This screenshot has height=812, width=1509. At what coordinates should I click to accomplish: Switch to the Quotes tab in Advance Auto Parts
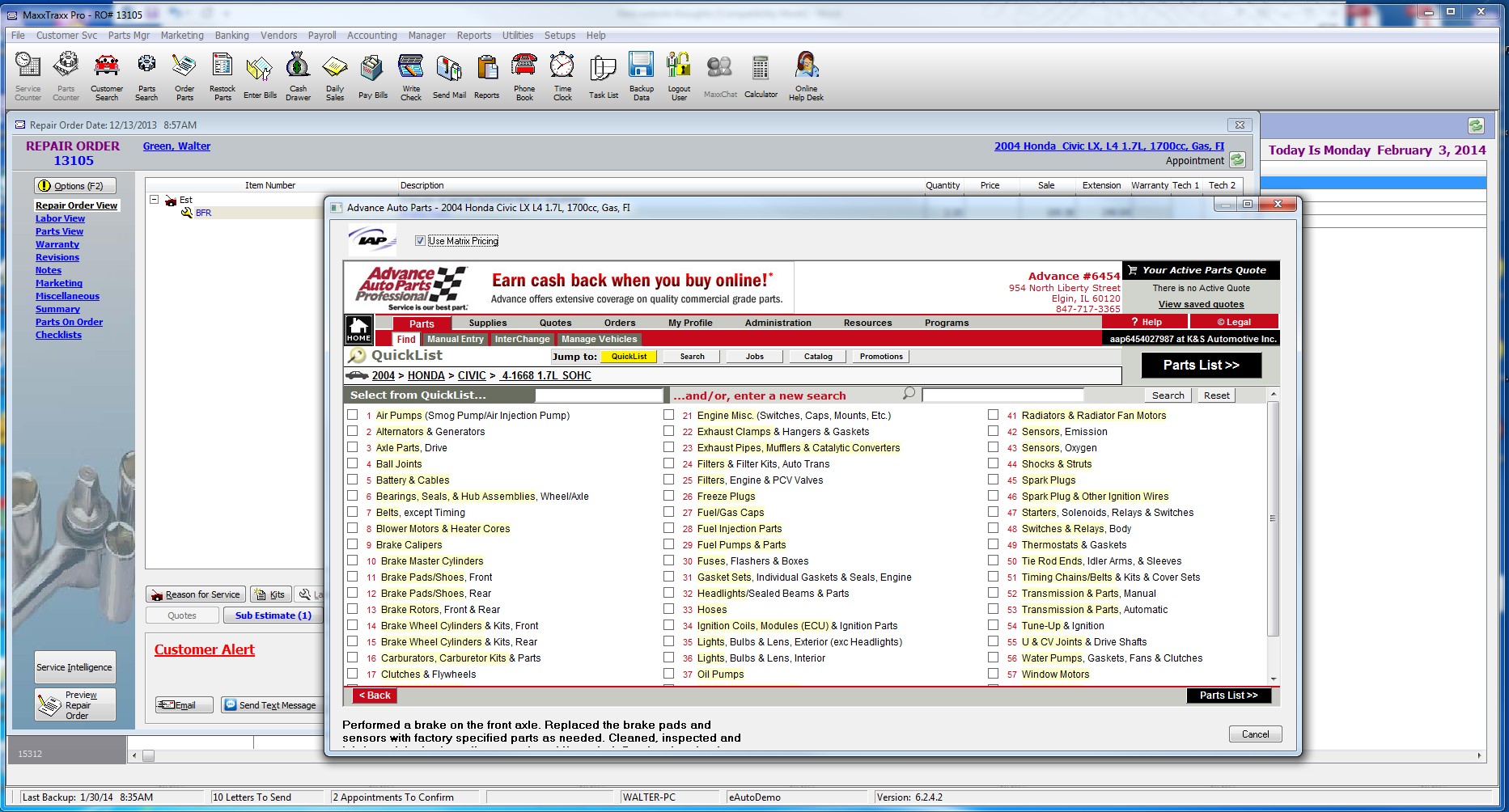pos(555,323)
